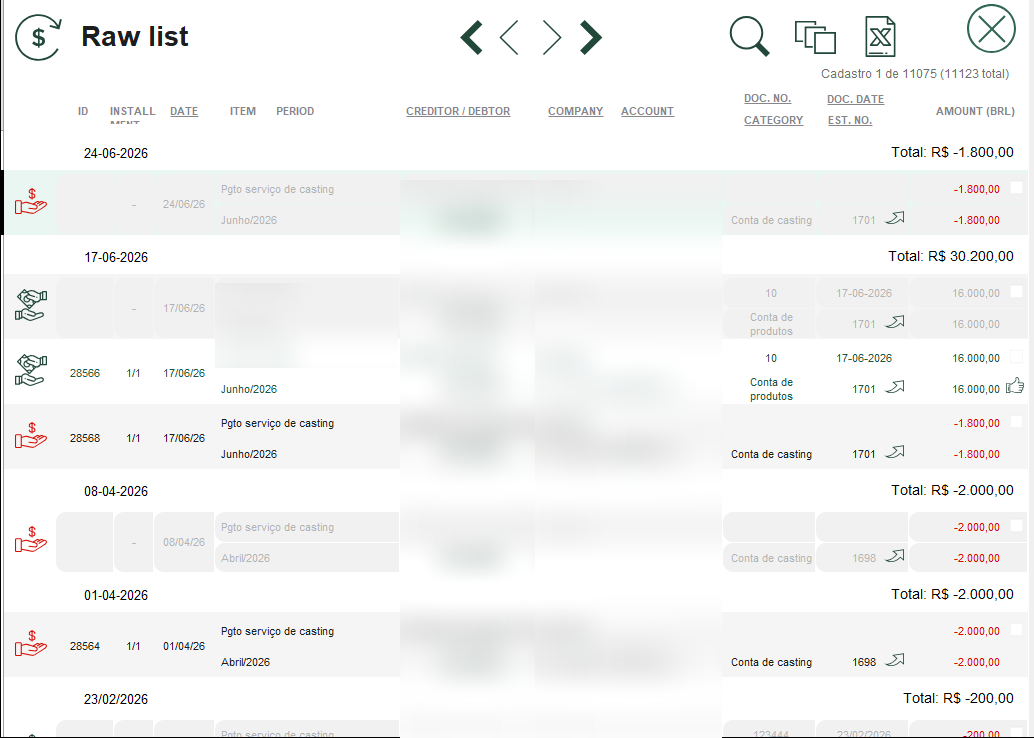Sort by the DATE column header

click(x=184, y=111)
